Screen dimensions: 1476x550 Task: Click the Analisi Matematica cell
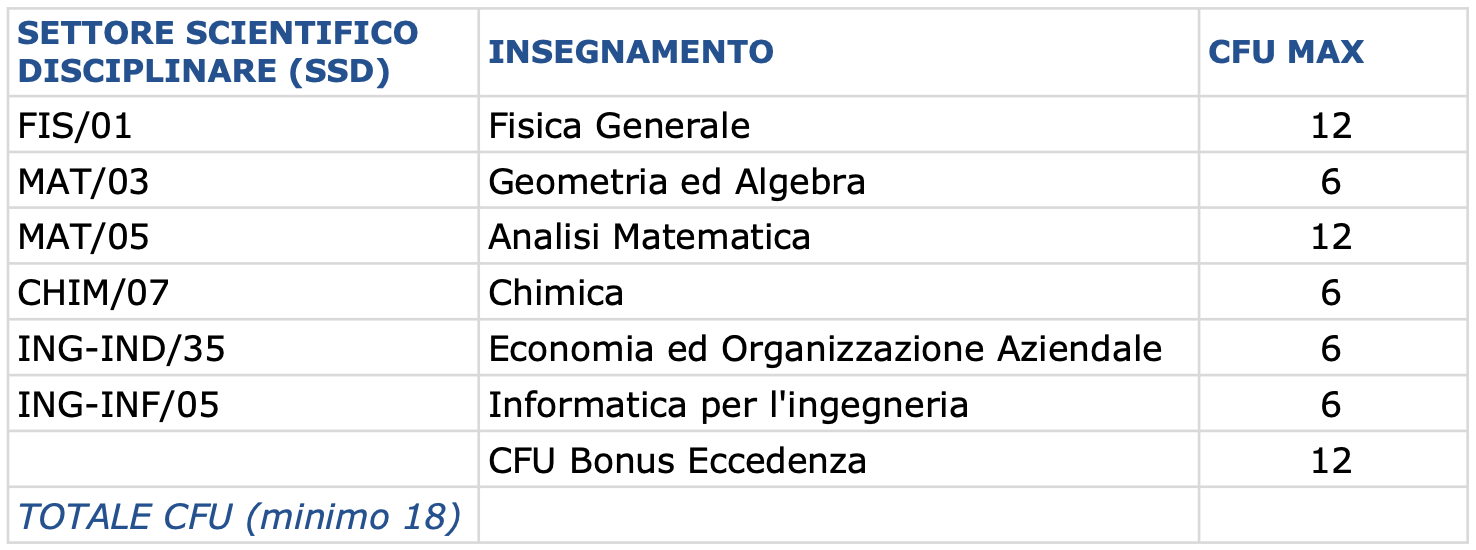pos(838,237)
